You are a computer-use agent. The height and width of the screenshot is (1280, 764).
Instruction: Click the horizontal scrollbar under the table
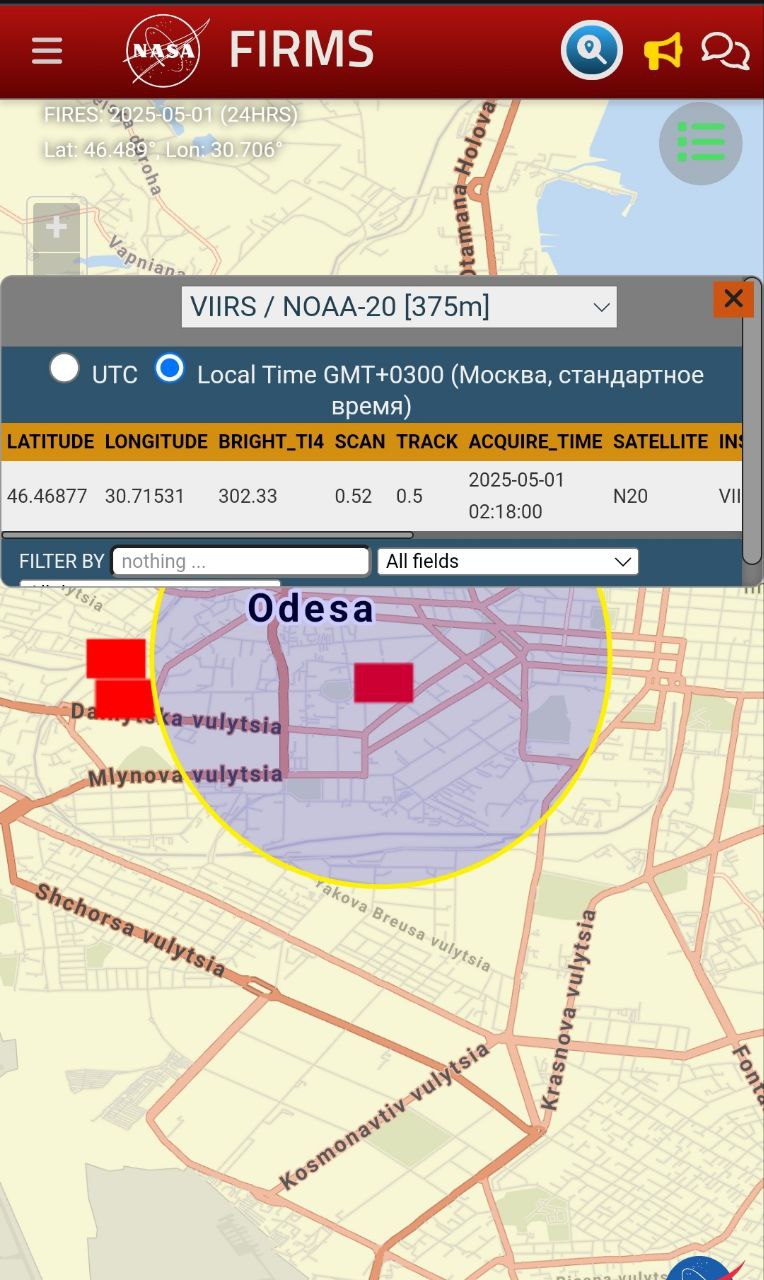(x=207, y=535)
